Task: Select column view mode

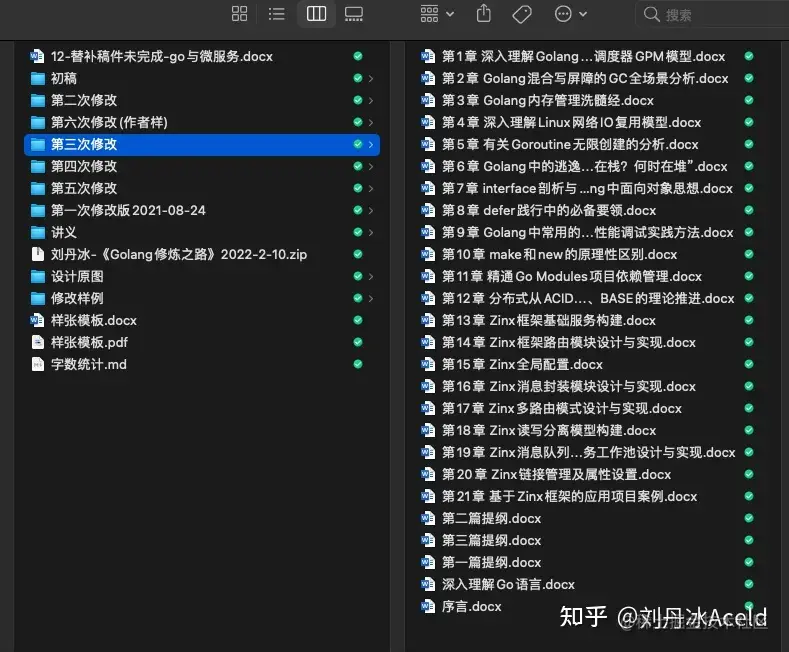Action: (x=316, y=14)
